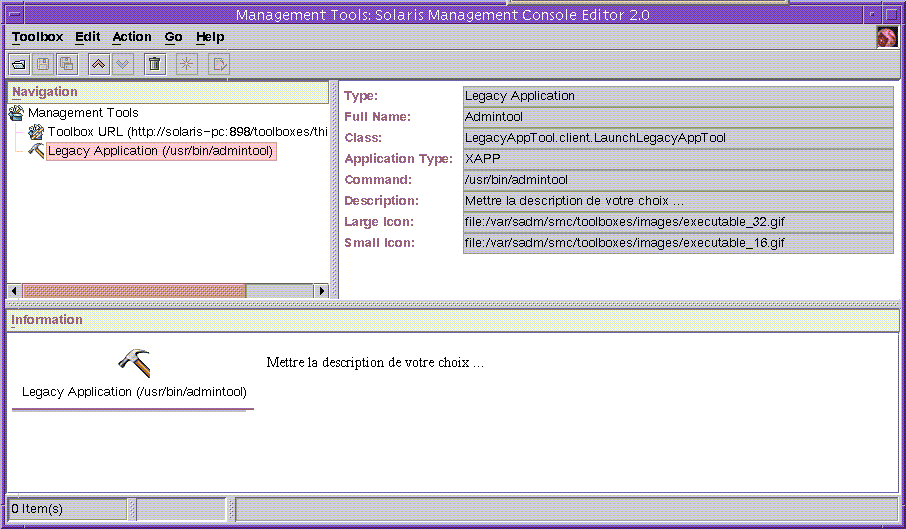Click the Save As toolbar icon
The width and height of the screenshot is (906, 529).
pyautogui.click(x=67, y=64)
